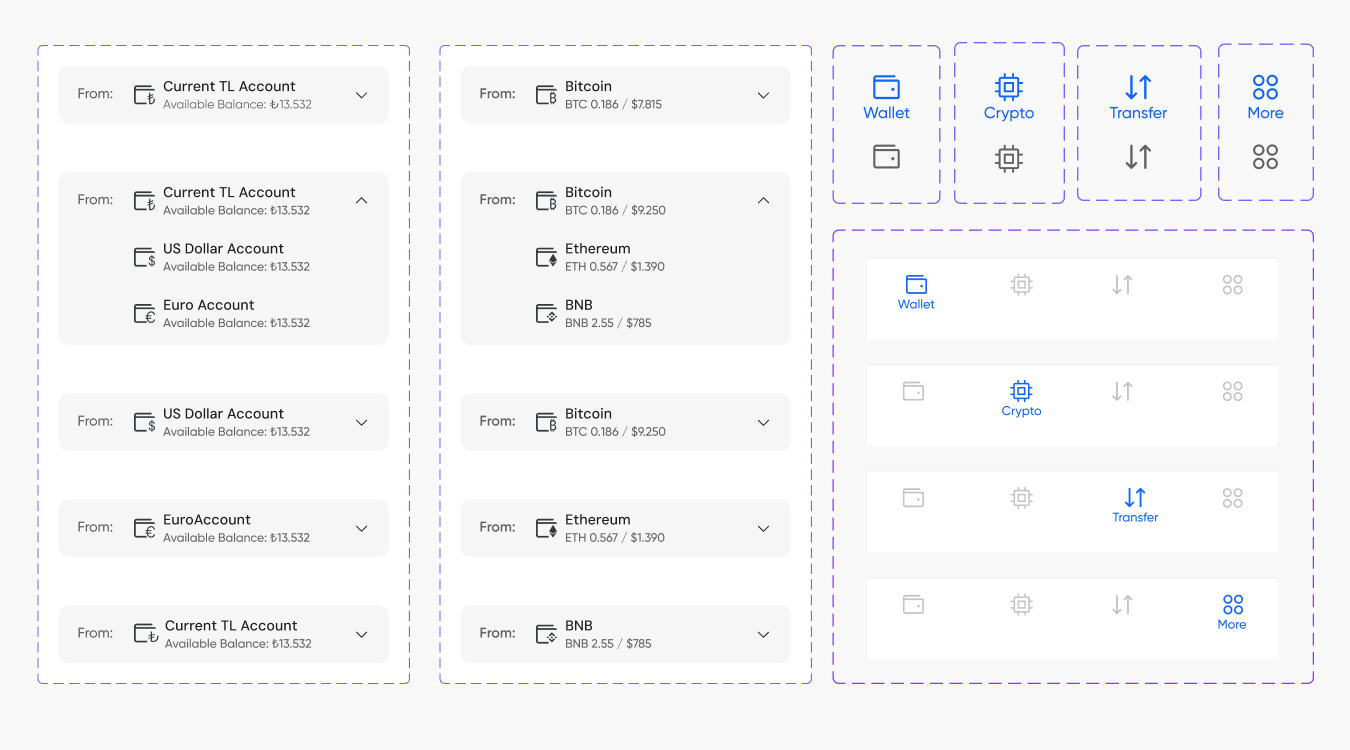Select active Wallet tab in Wallet-active tab bar

pyautogui.click(x=916, y=293)
